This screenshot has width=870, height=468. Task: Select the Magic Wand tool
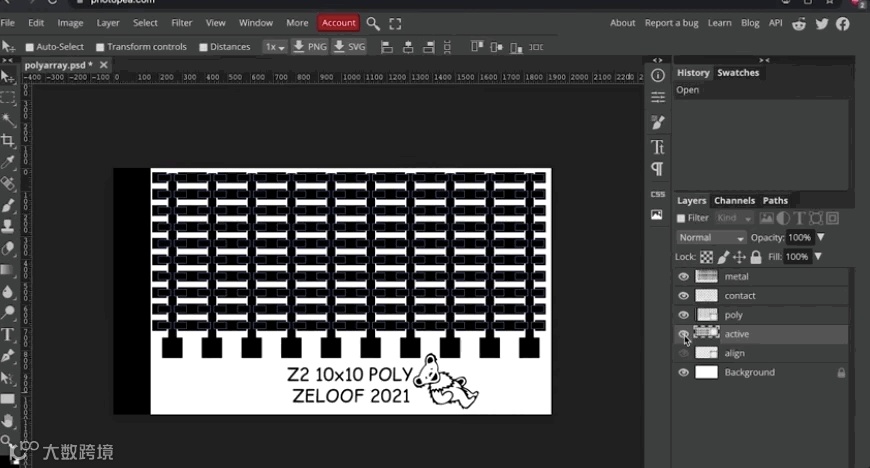click(8, 119)
